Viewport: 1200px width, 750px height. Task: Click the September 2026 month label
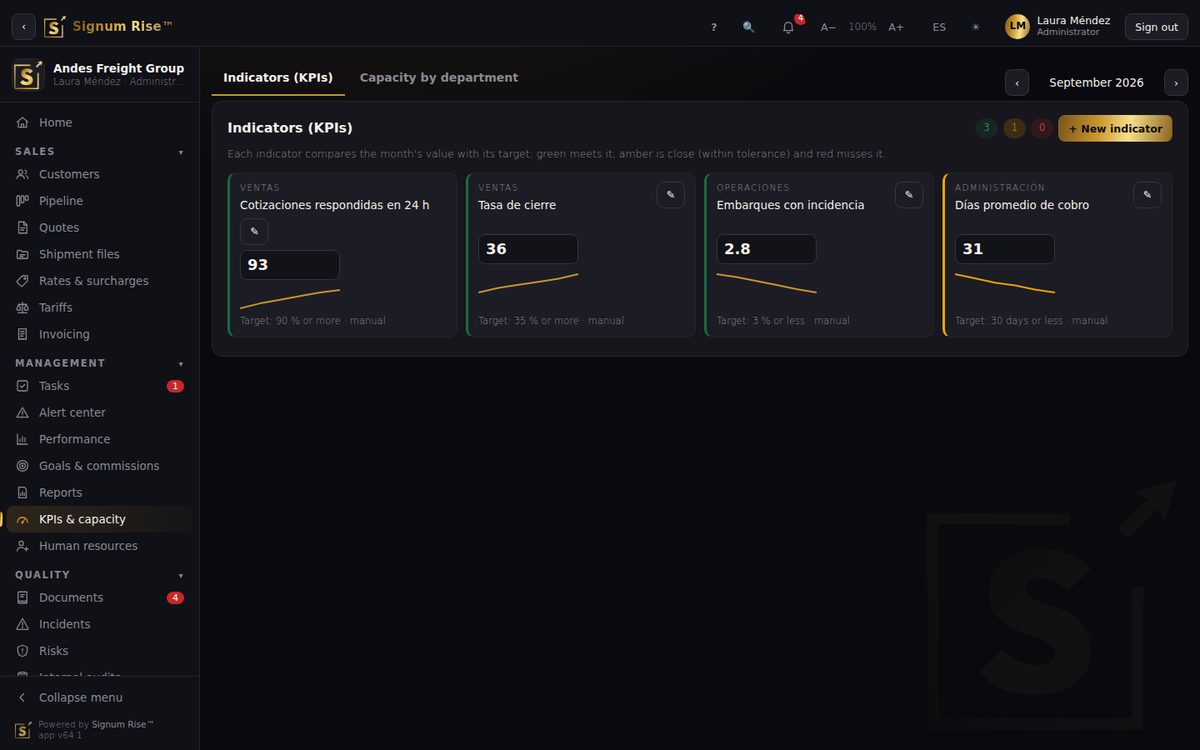pyautogui.click(x=1096, y=83)
